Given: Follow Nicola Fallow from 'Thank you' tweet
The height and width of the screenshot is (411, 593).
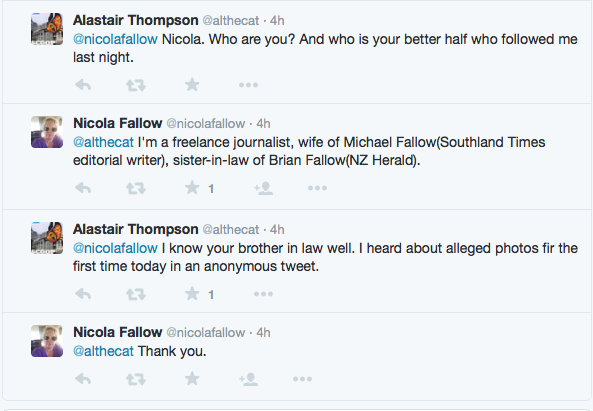Looking at the screenshot, I should point(248,379).
